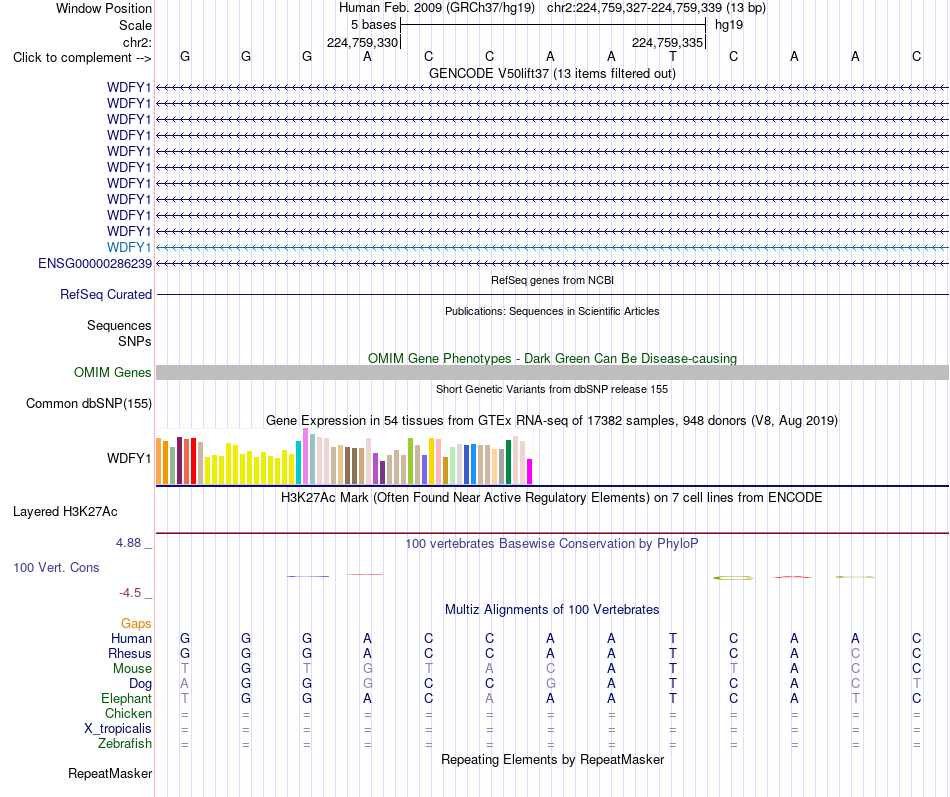Click the black WDFY1 label beside GTEx chart
The width and height of the screenshot is (950, 797).
point(128,458)
